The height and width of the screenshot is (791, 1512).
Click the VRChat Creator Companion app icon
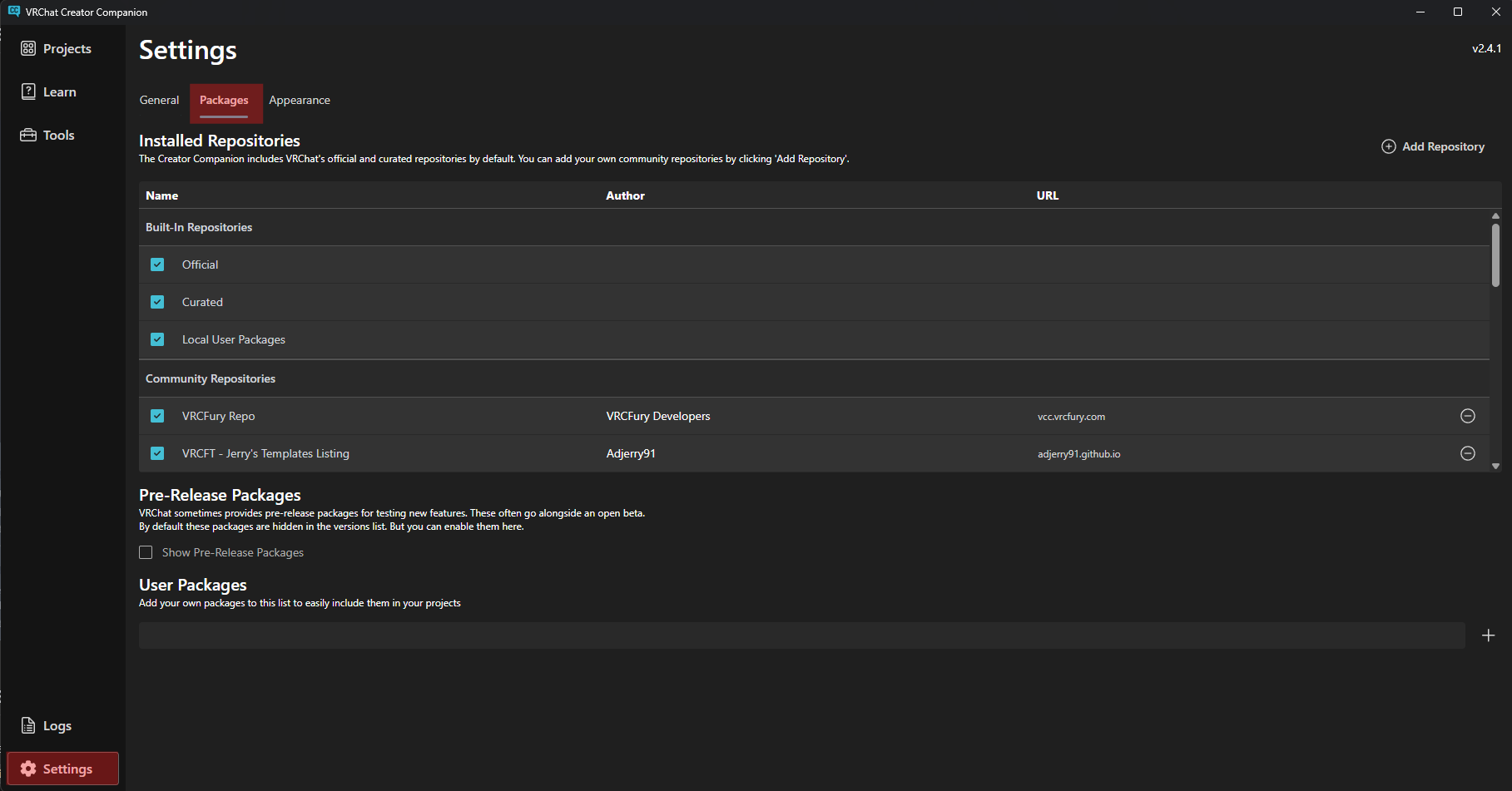[14, 12]
